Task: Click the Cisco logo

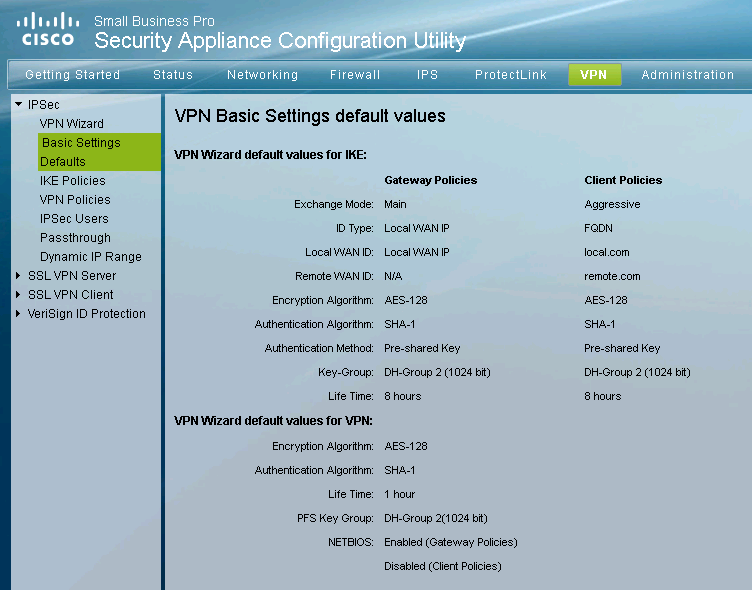Action: click(x=47, y=30)
